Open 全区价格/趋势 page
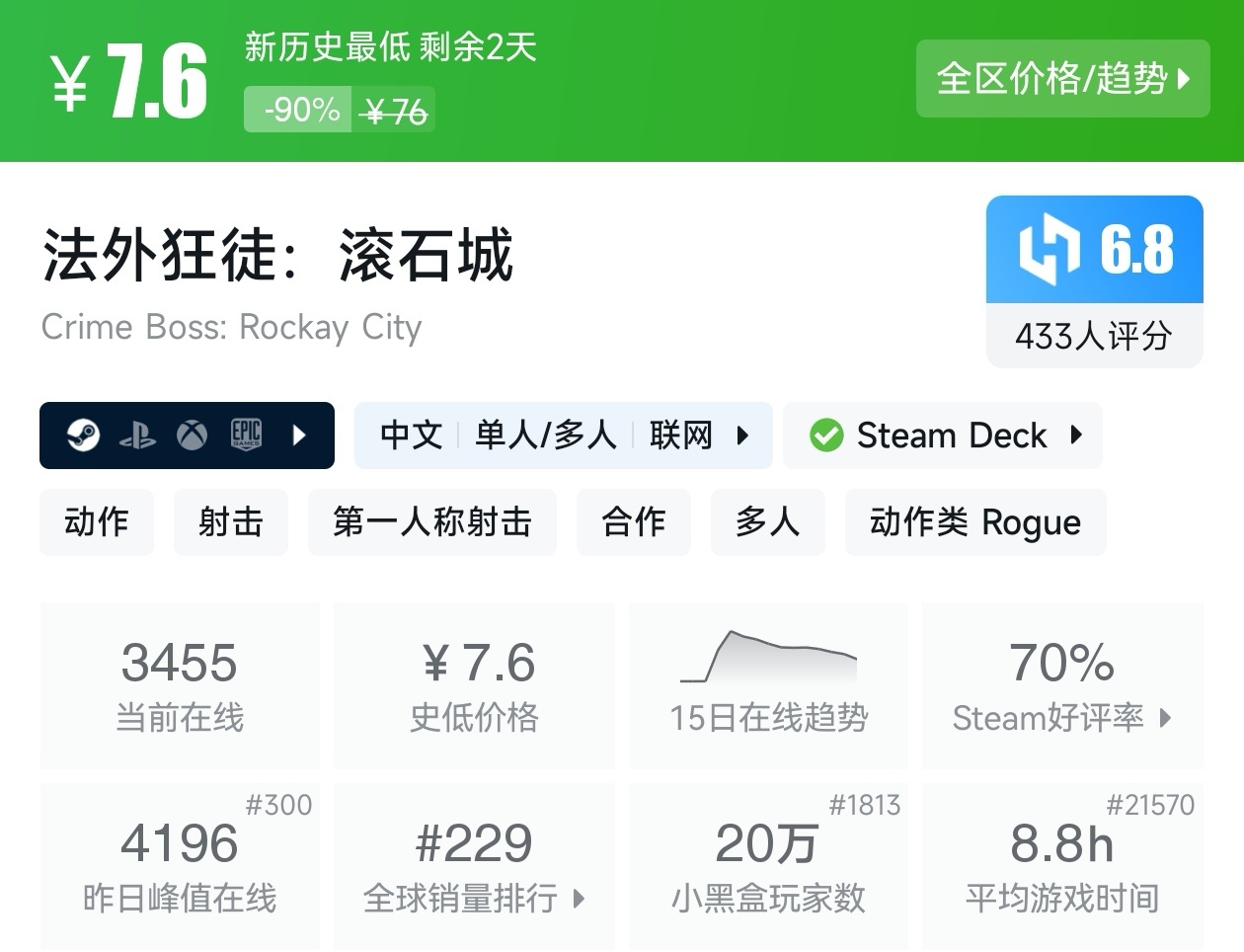The height and width of the screenshot is (952, 1244). pos(1062,79)
